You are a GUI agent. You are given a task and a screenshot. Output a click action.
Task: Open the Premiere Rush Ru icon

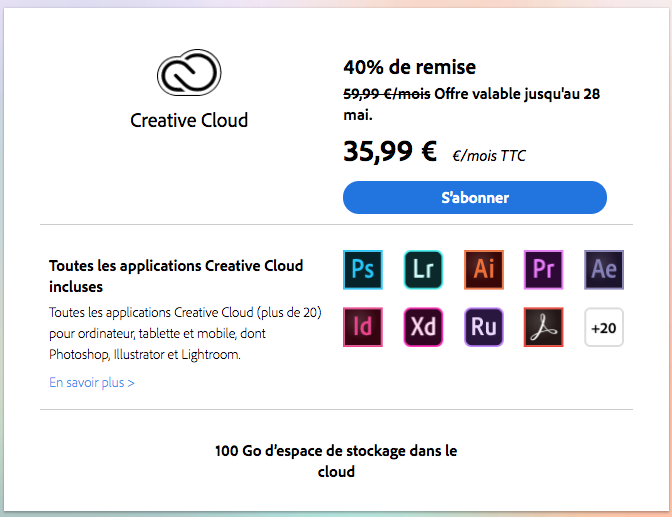(x=484, y=327)
